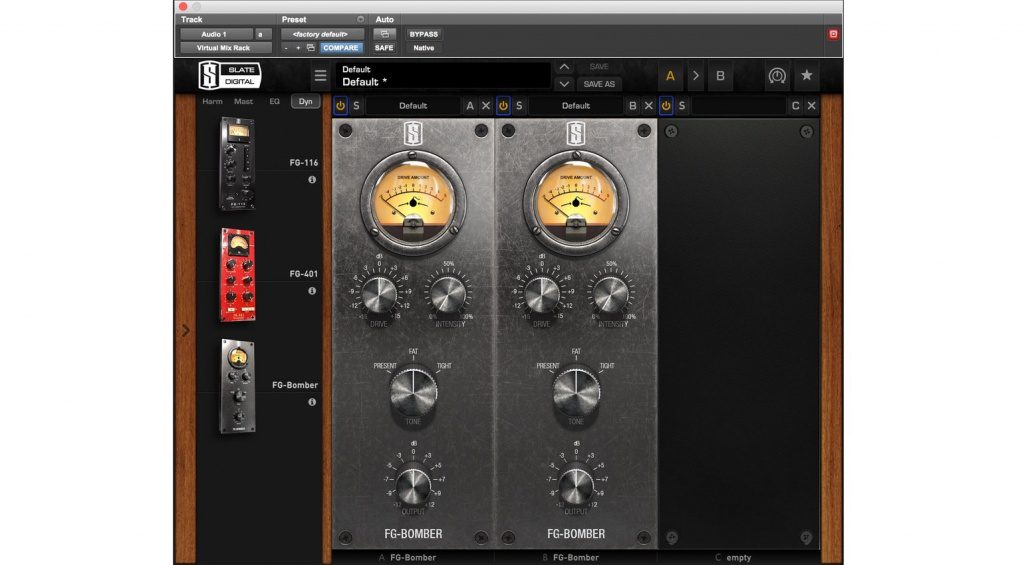Solo slot C
Viewport: 1024px width, 565px height.
(x=681, y=105)
